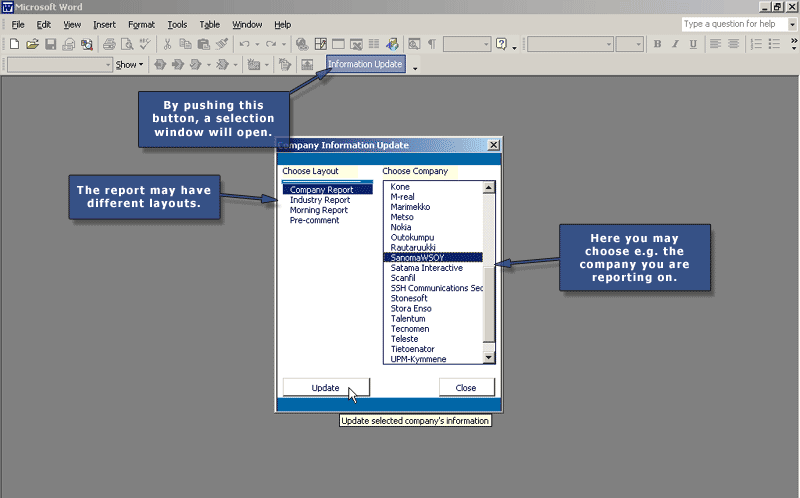Expand the Undo history arrow

pos(257,44)
